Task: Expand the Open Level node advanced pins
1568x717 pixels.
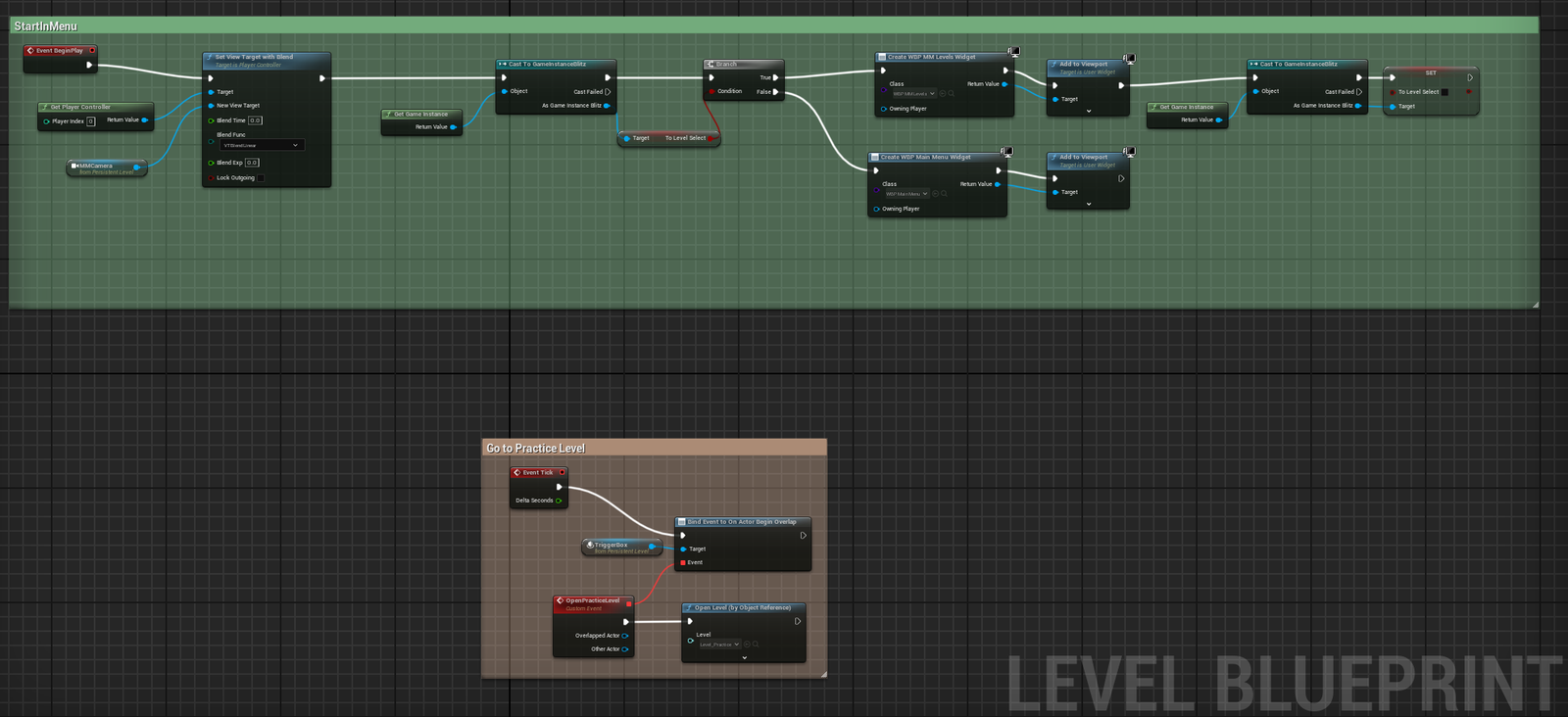Action: pos(744,657)
